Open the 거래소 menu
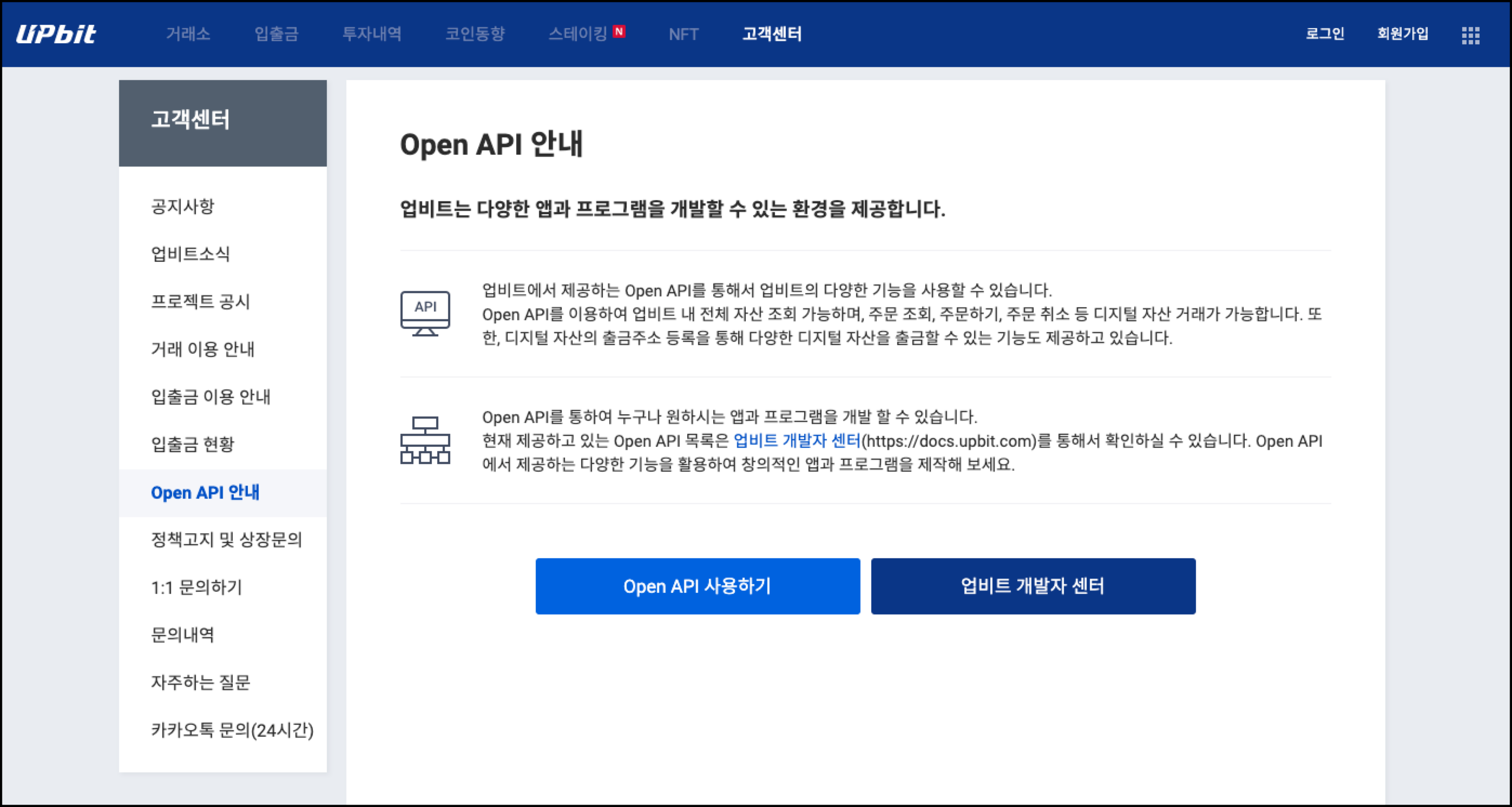The image size is (1512, 807). click(188, 34)
